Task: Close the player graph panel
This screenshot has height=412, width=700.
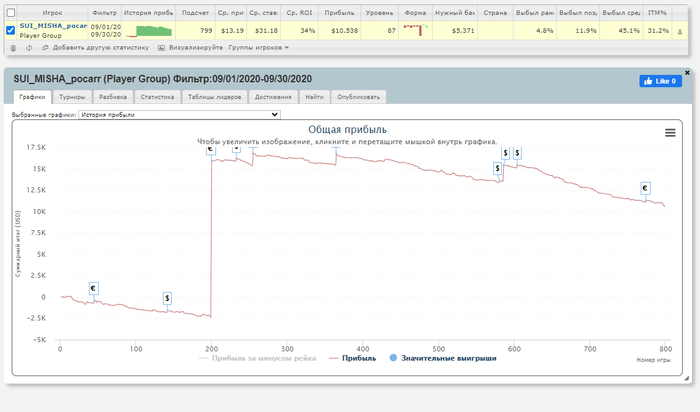Action: 687,72
